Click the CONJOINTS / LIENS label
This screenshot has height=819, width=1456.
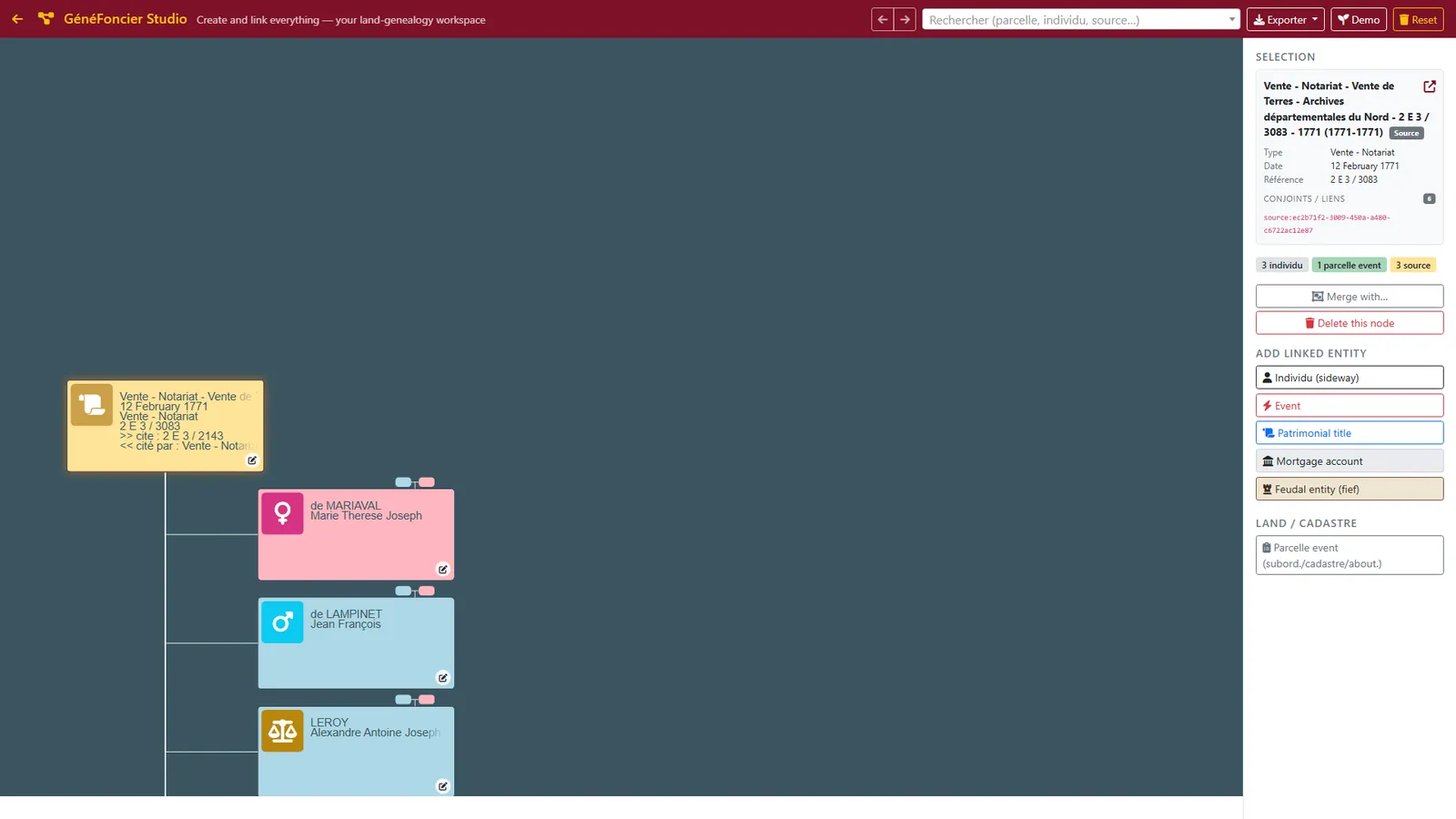coord(1303,199)
